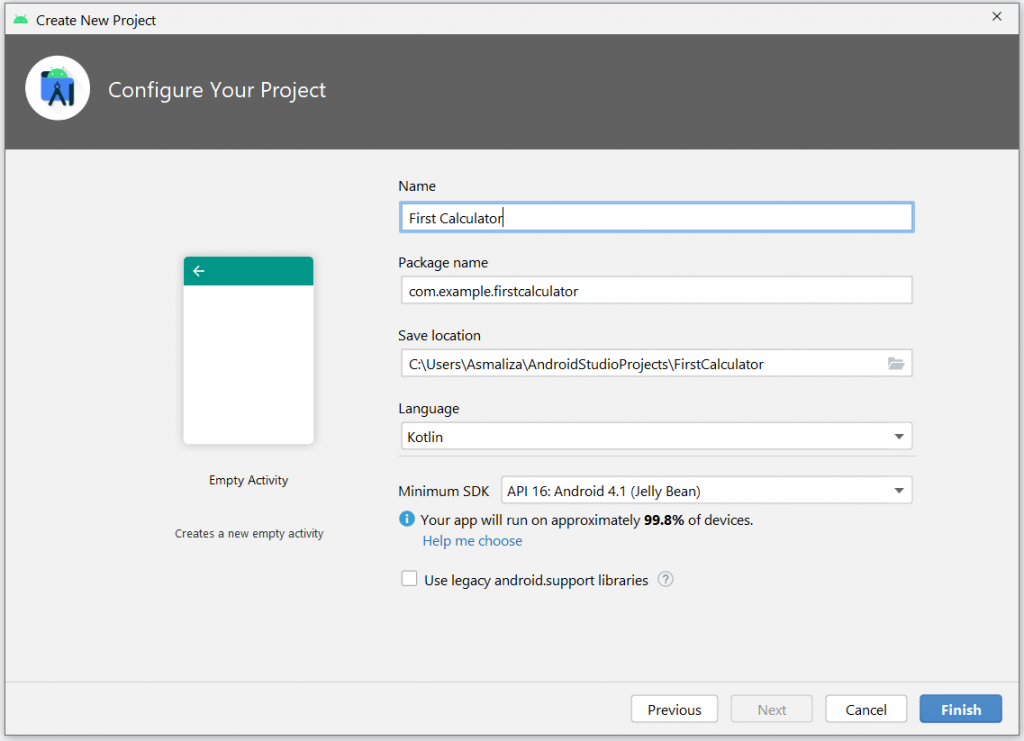
Task: Click into the Name field containing First Calculator
Action: tap(655, 217)
